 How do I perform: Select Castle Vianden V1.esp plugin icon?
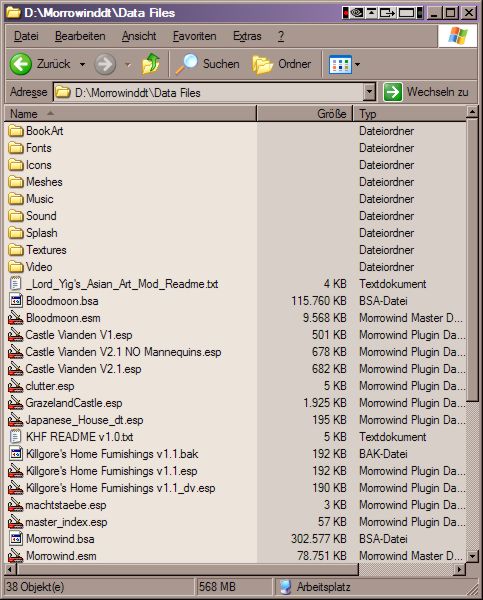click(16, 335)
